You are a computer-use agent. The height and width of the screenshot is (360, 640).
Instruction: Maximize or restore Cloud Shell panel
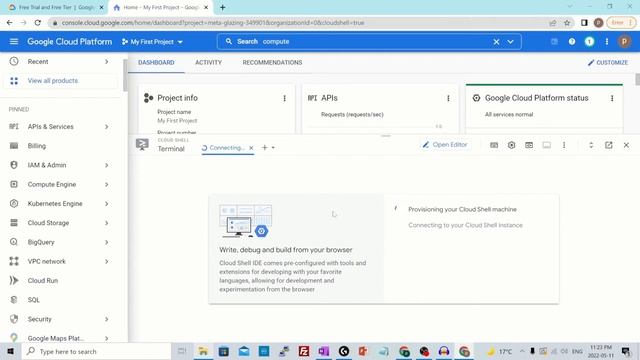(x=591, y=145)
